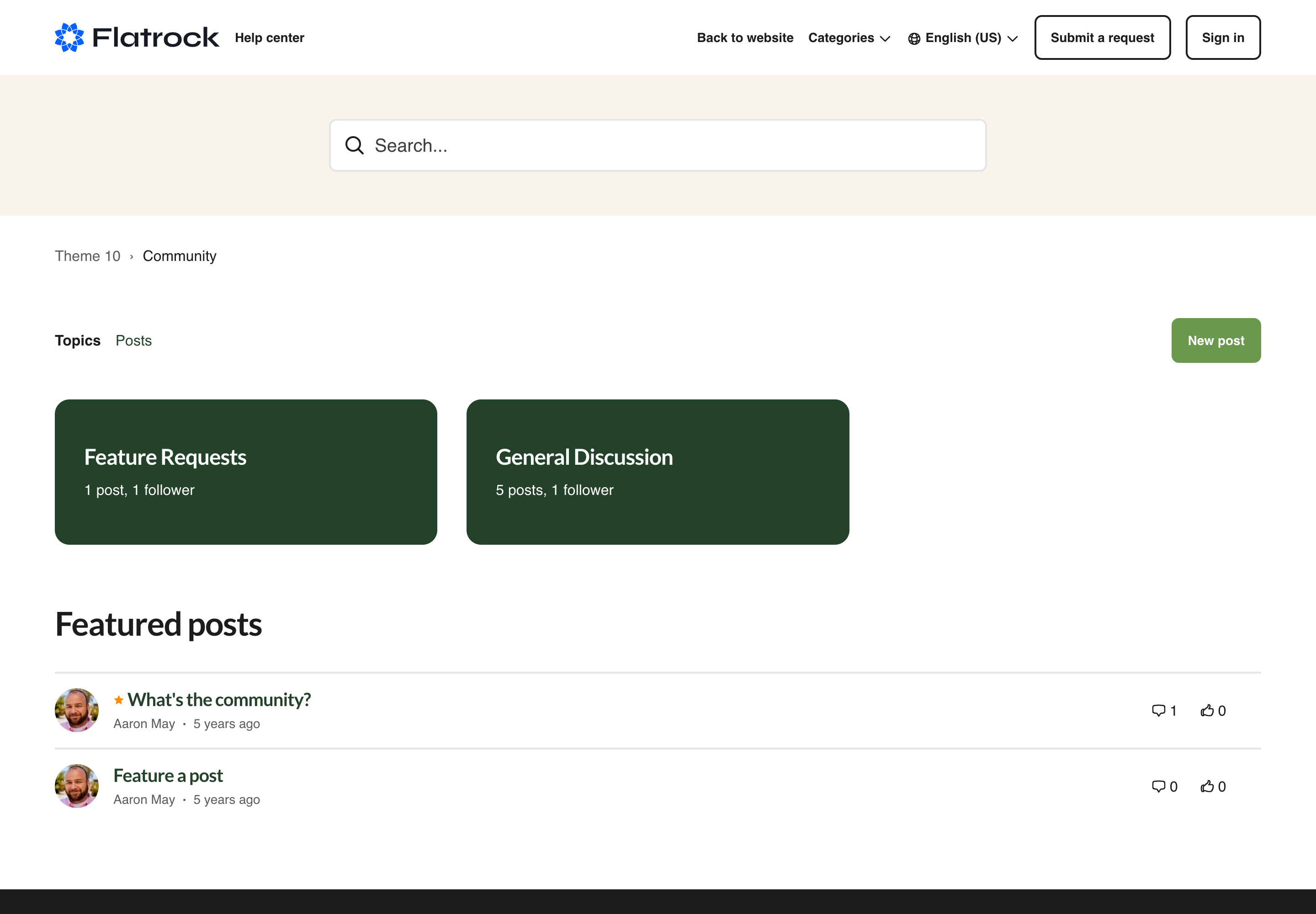
Task: Expand the Categories dropdown menu
Action: 849,38
